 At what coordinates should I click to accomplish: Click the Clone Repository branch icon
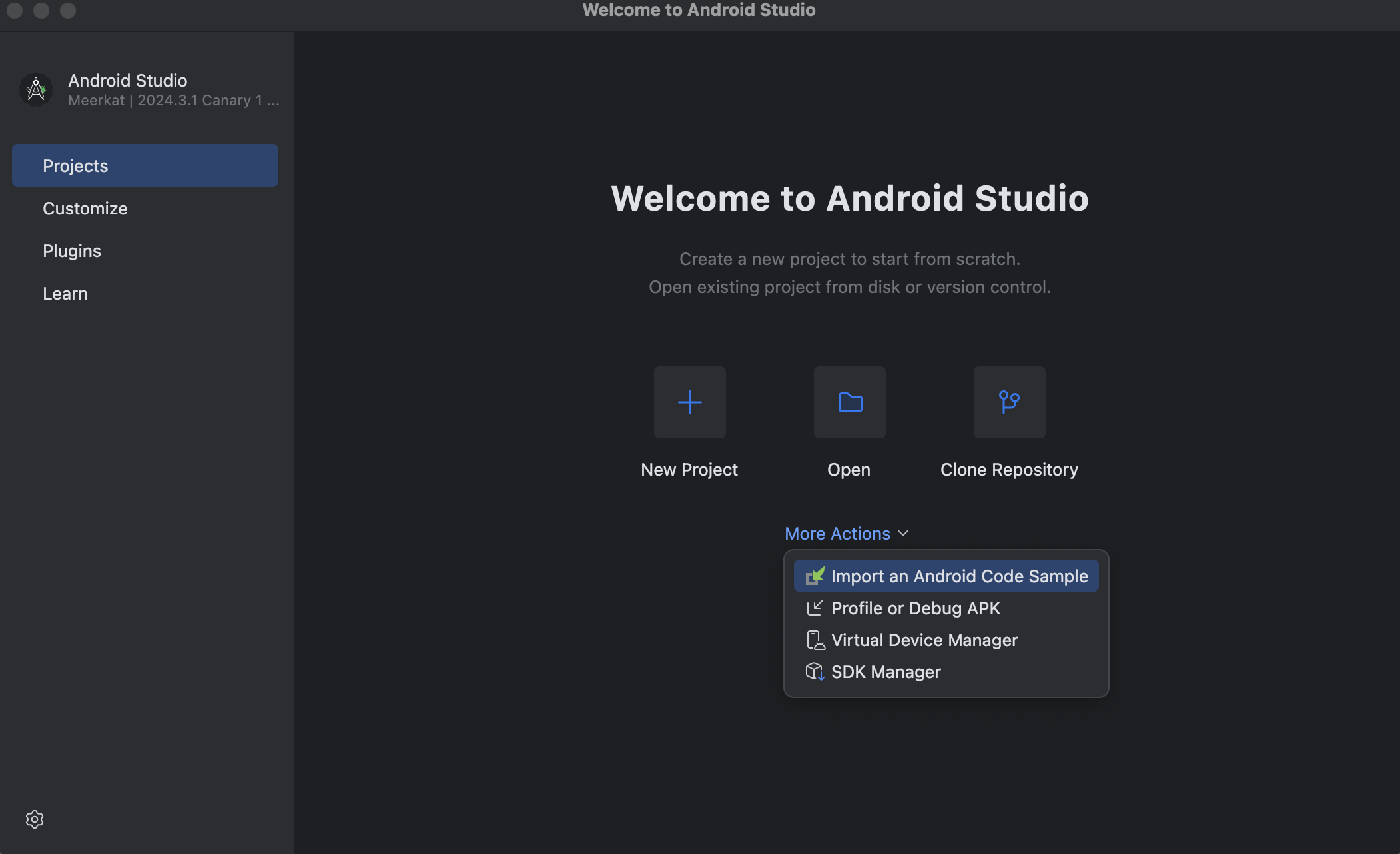coord(1009,402)
